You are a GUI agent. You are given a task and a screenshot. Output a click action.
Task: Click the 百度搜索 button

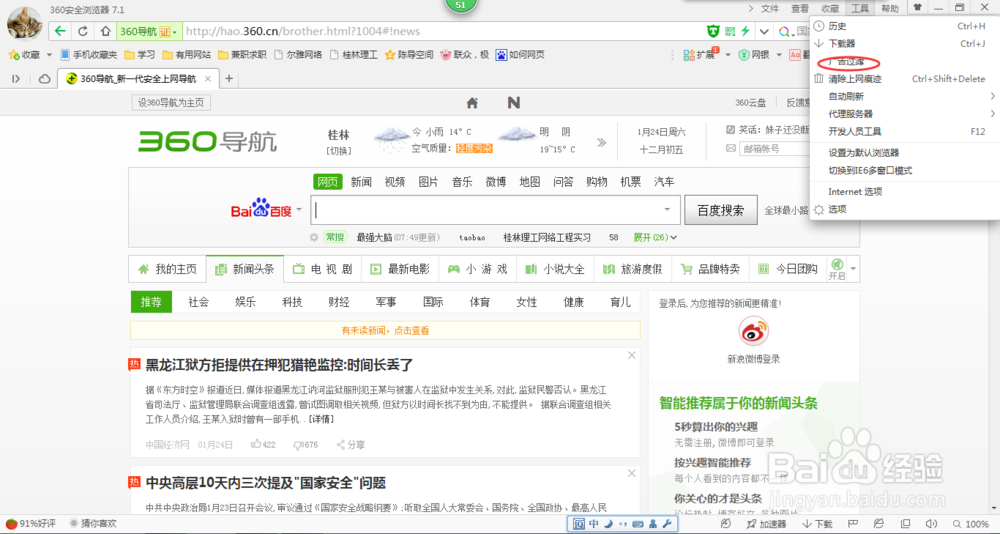click(x=721, y=210)
